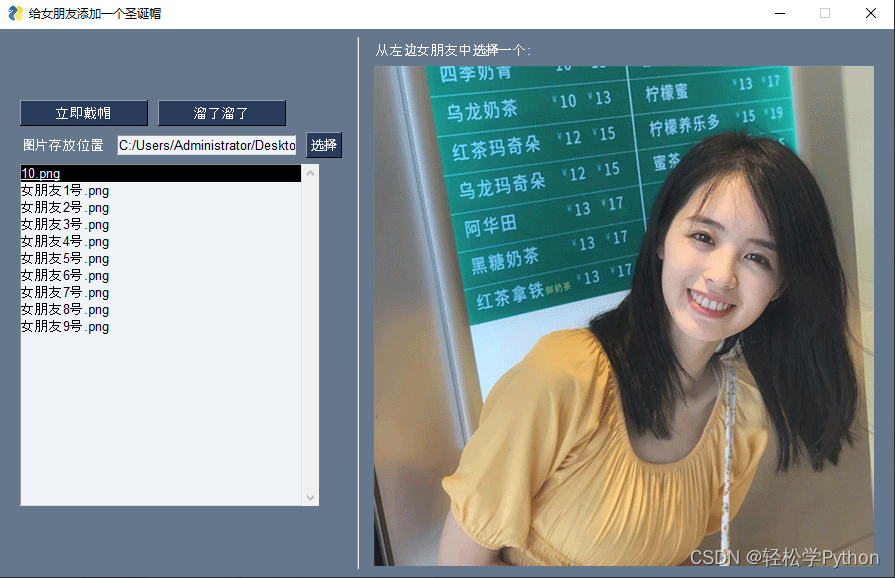This screenshot has height=578, width=895.
Task: Click the 立即戴帽 button
Action: 82,113
